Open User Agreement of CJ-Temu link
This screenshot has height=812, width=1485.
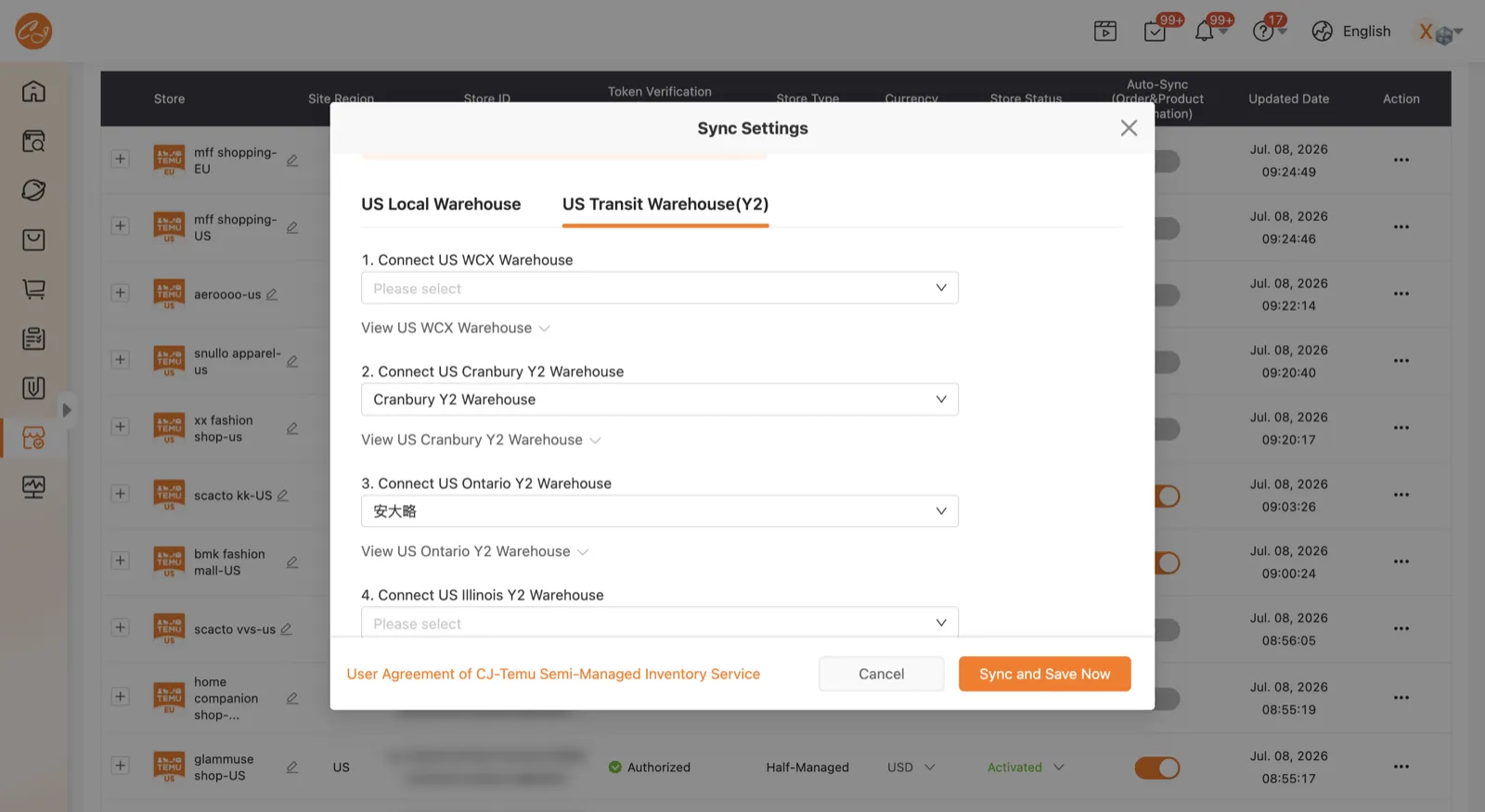click(x=553, y=674)
